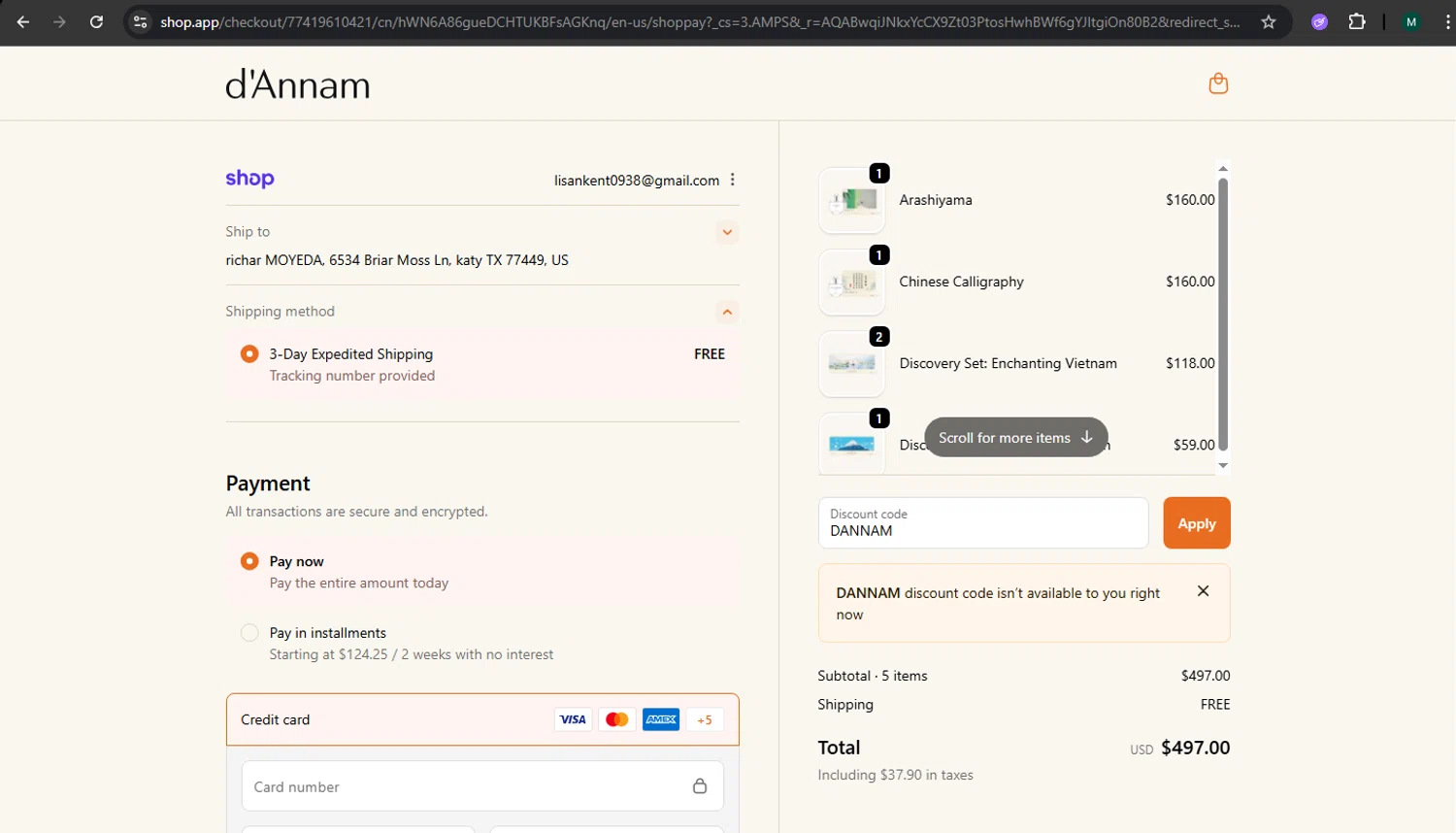Collapse the Shipping method section
This screenshot has width=1456, height=833.
(x=727, y=312)
